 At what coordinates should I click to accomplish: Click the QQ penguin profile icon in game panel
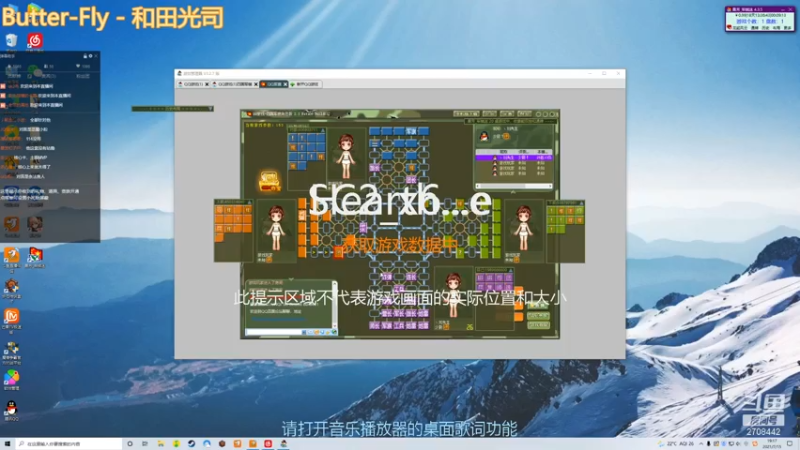pyautogui.click(x=484, y=136)
